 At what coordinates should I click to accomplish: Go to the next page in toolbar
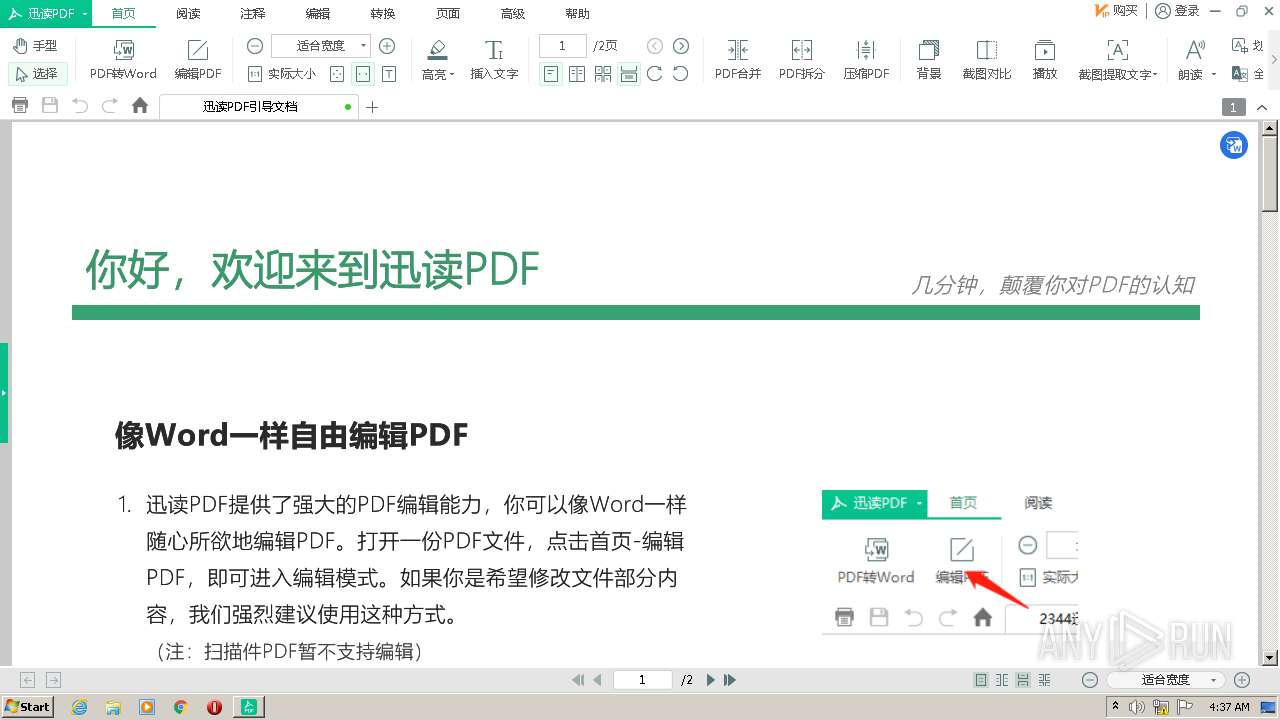[681, 46]
